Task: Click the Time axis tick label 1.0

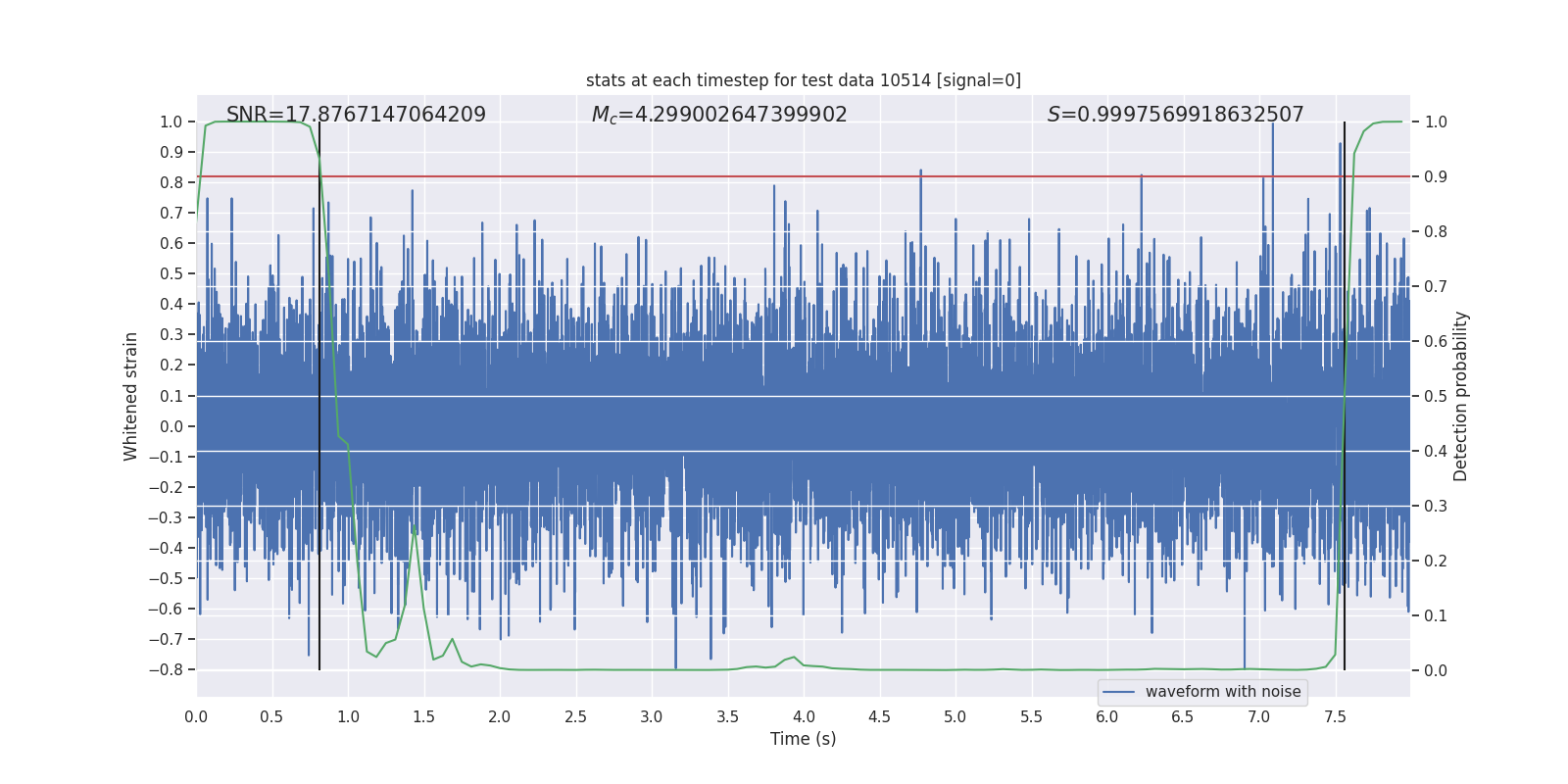Action: (348, 716)
